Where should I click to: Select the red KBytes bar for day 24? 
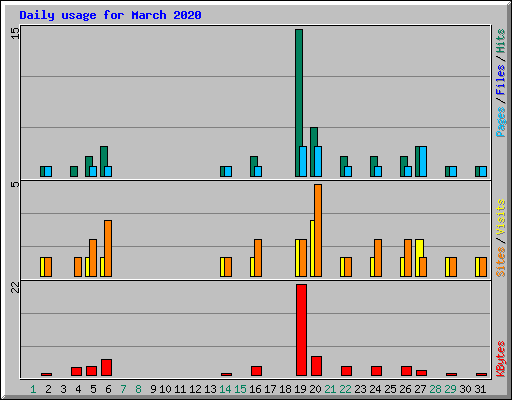pyautogui.click(x=377, y=371)
